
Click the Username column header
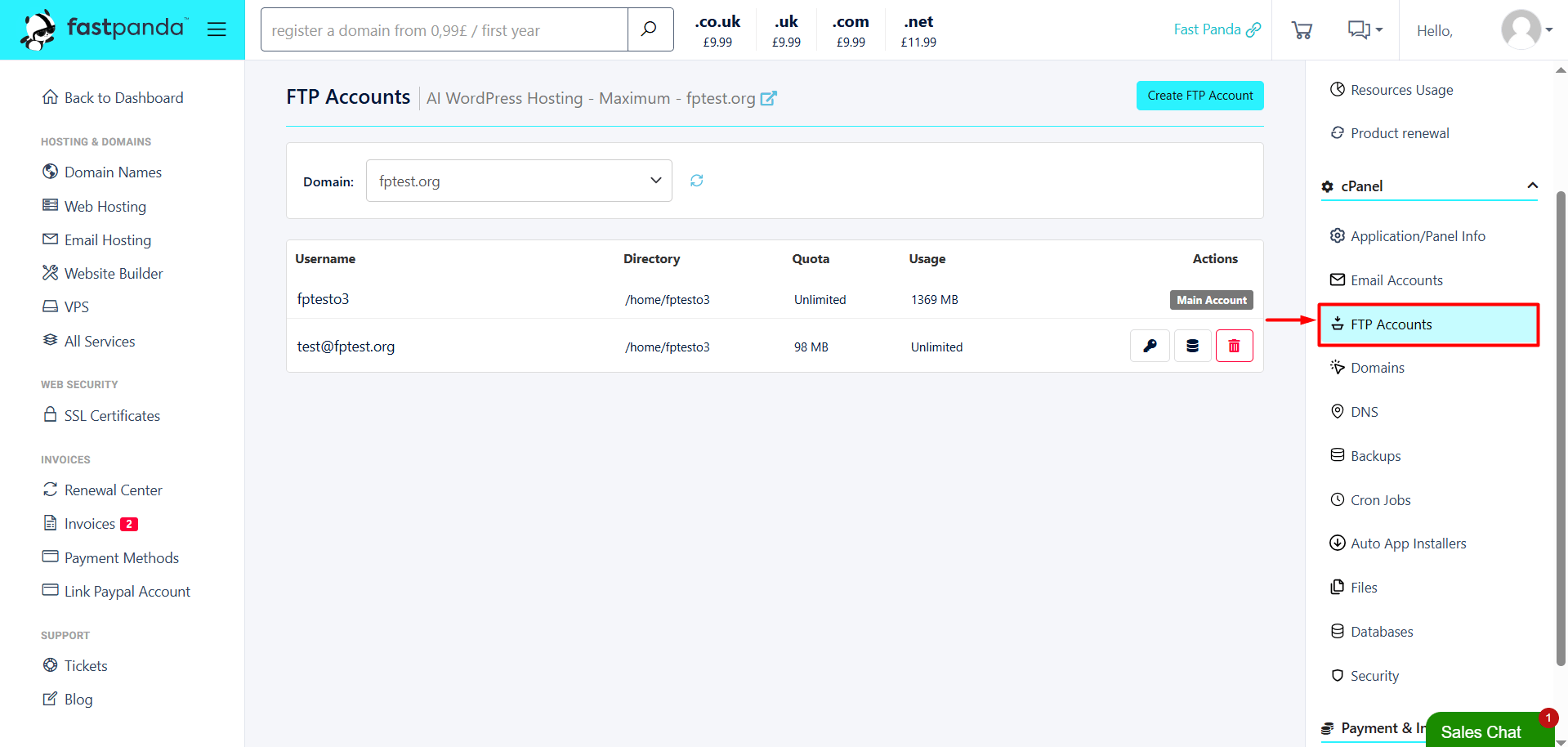pos(325,259)
